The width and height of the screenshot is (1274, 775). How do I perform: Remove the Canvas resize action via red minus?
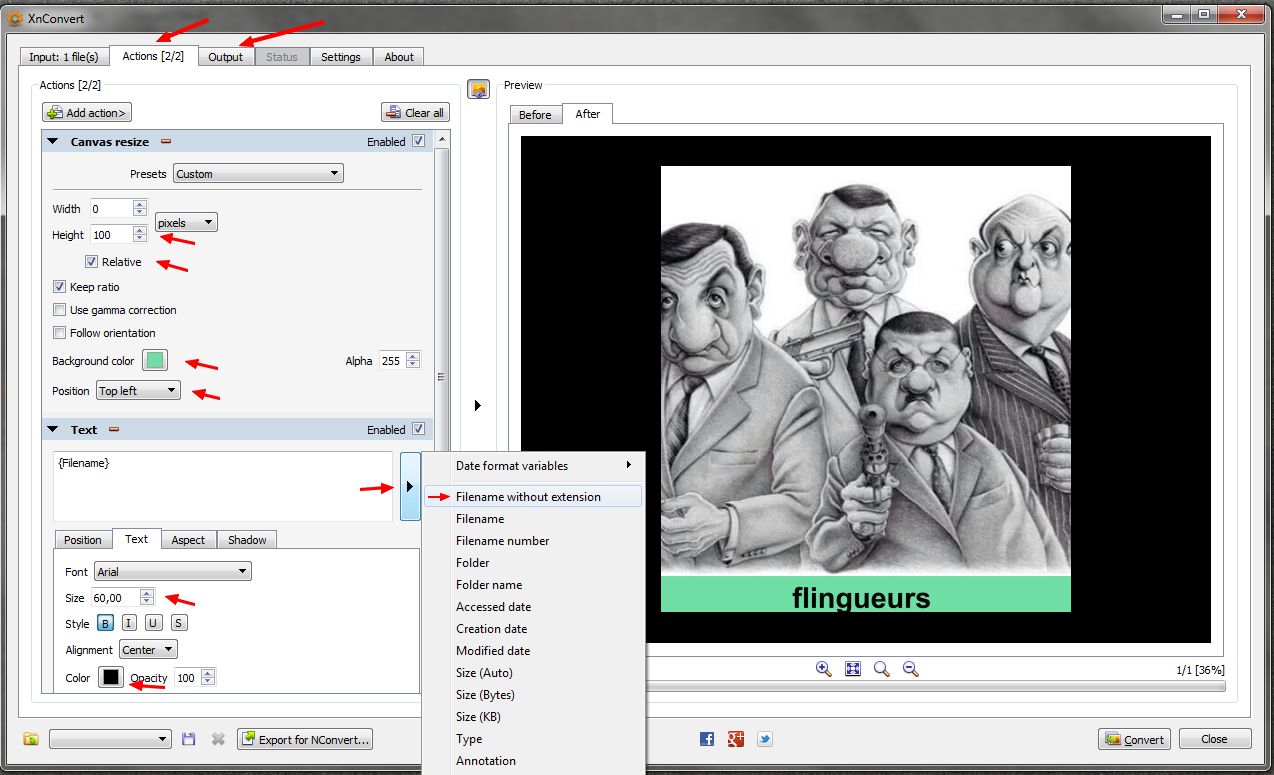(166, 142)
